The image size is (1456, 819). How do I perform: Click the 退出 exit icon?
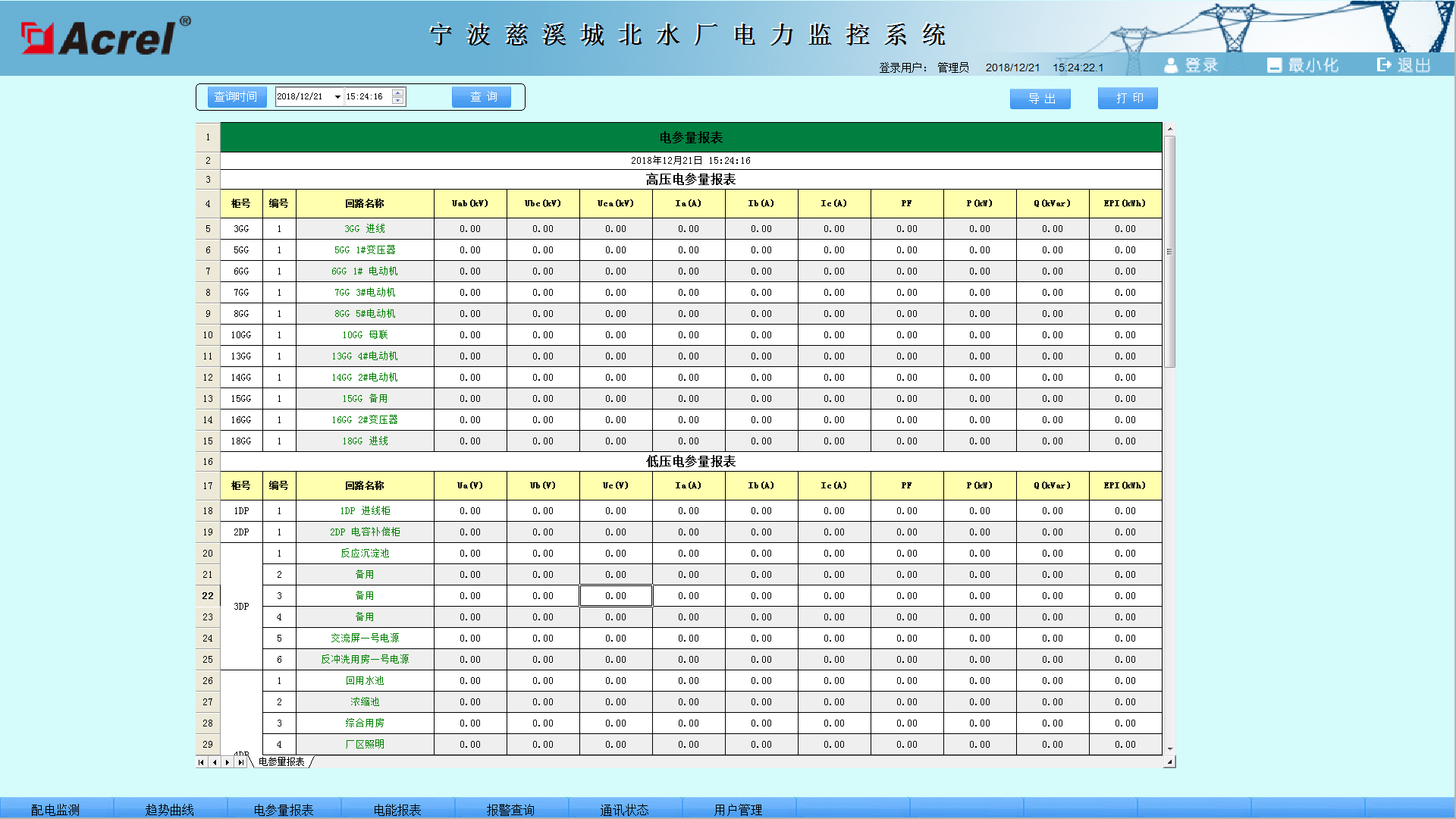click(1384, 65)
